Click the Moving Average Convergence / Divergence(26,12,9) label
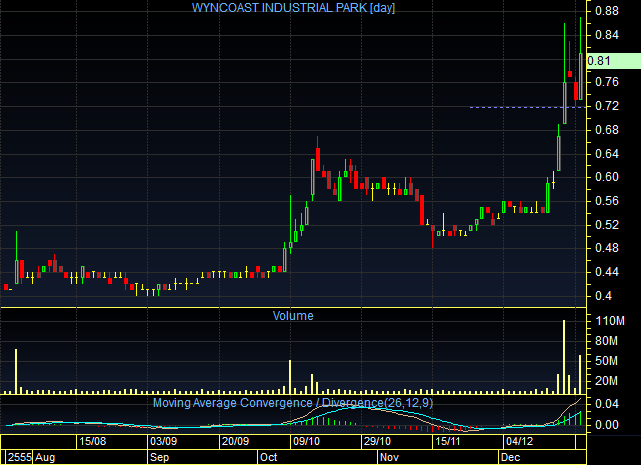The height and width of the screenshot is (465, 641). 293,403
